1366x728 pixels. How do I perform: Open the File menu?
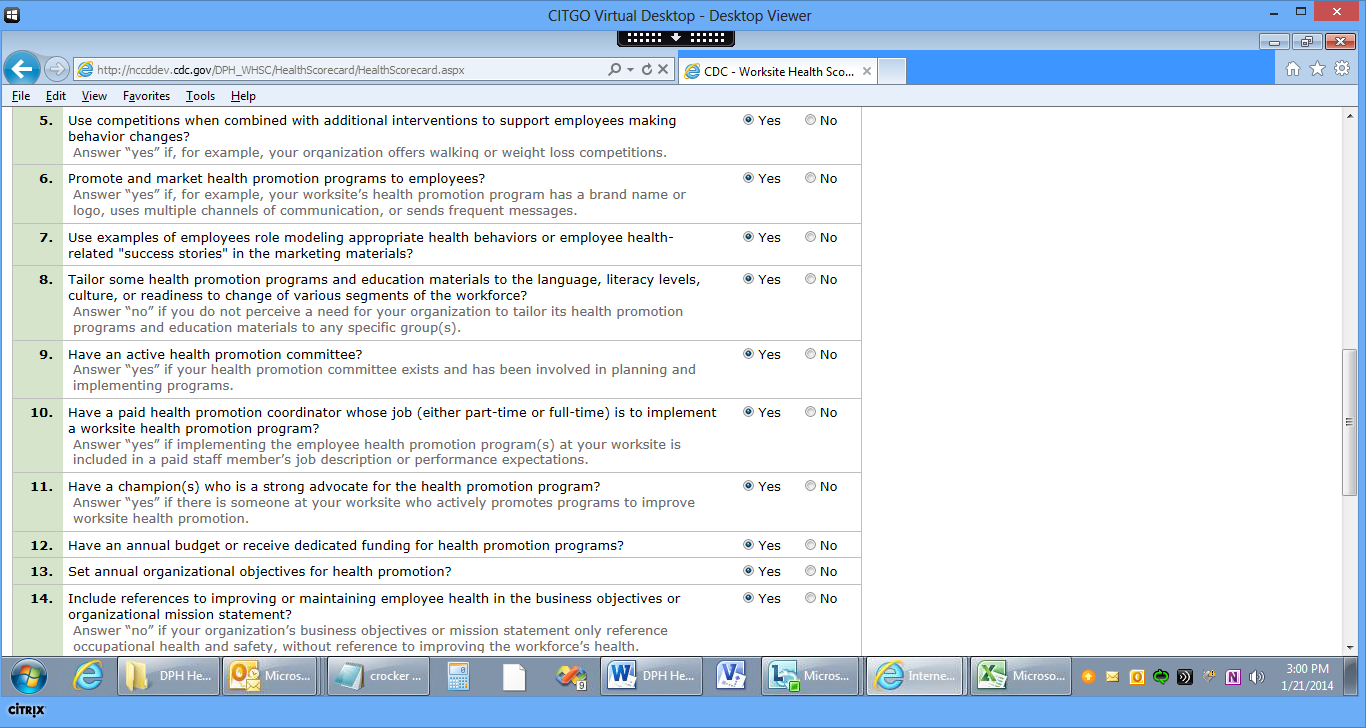point(21,96)
